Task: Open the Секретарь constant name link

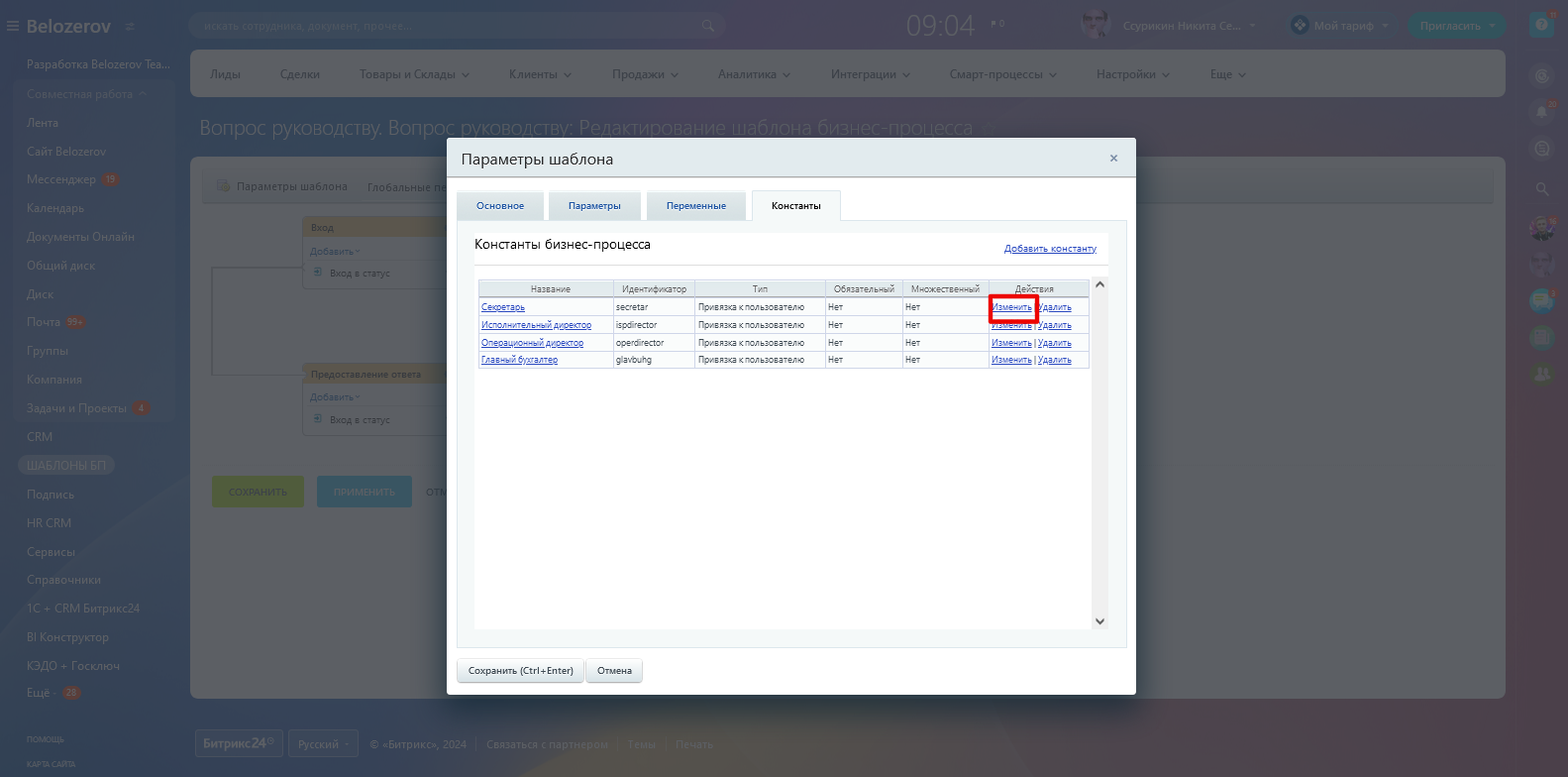Action: 503,307
